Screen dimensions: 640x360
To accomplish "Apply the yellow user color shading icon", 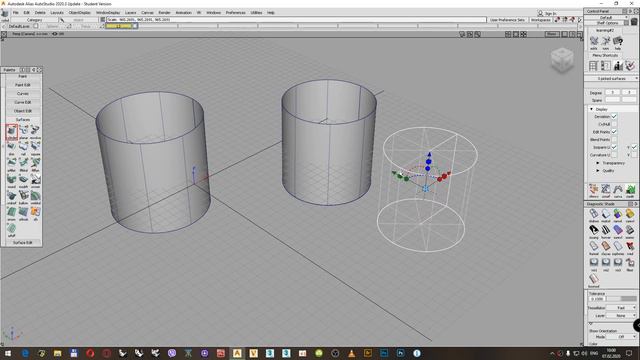I will click(630, 214).
